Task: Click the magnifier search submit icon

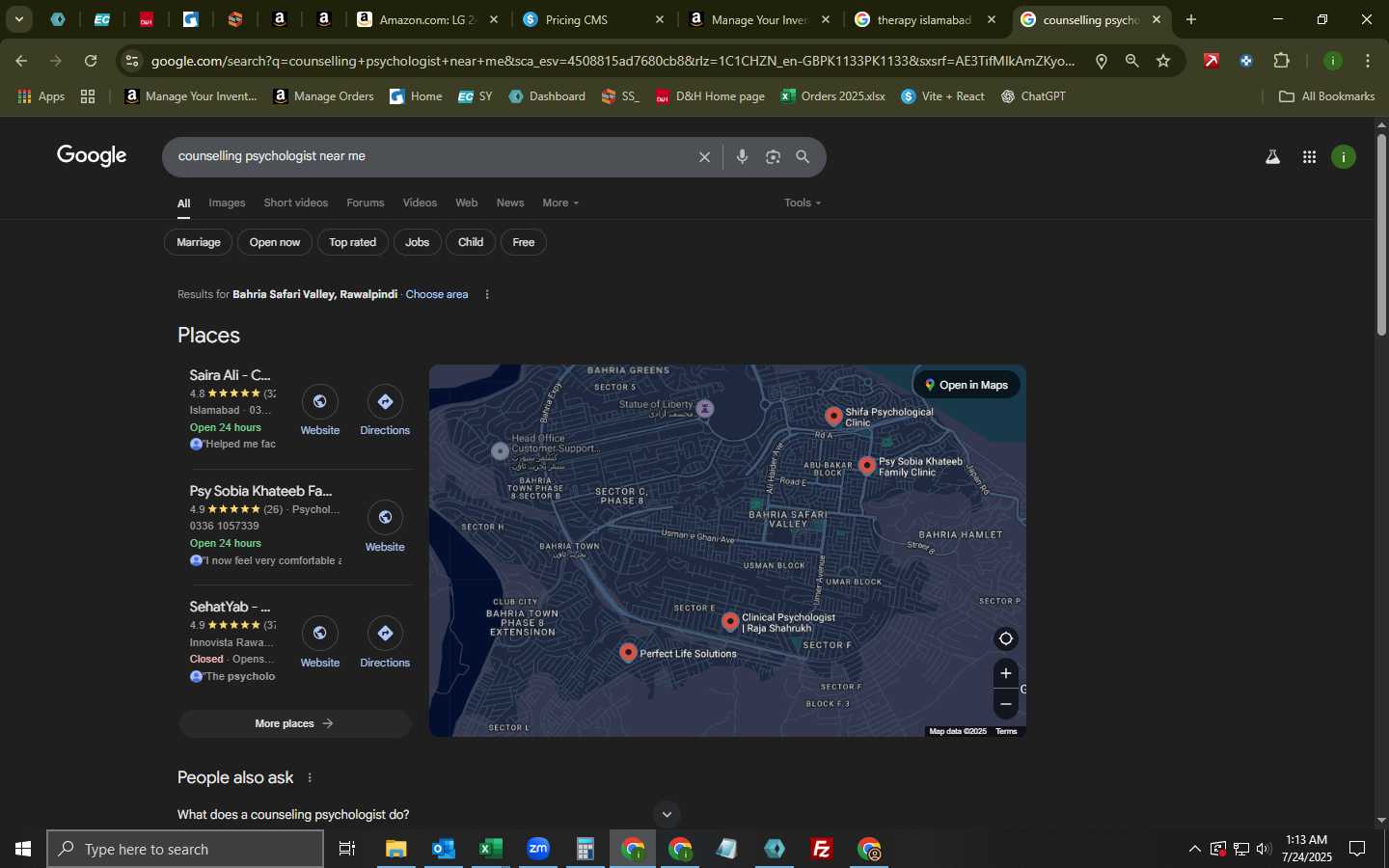Action: coord(803,156)
